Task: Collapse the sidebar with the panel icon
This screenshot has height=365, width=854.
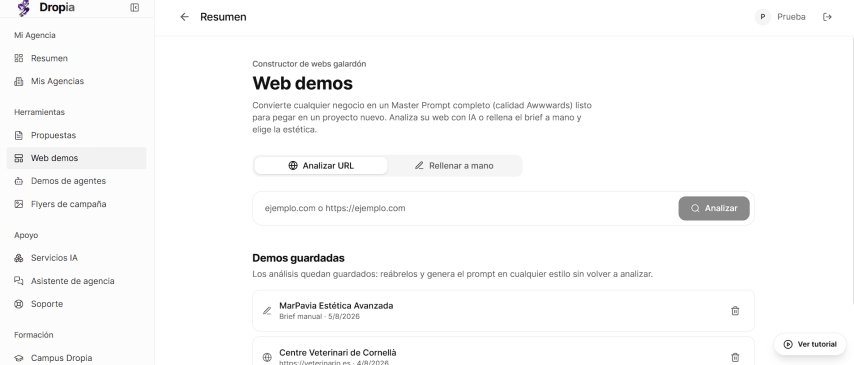Action: [x=135, y=8]
